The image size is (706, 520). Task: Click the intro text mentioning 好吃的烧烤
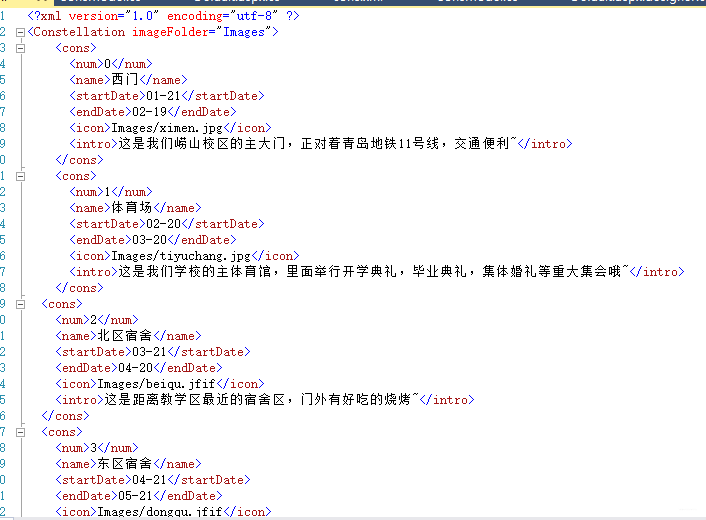pyautogui.click(x=261, y=400)
